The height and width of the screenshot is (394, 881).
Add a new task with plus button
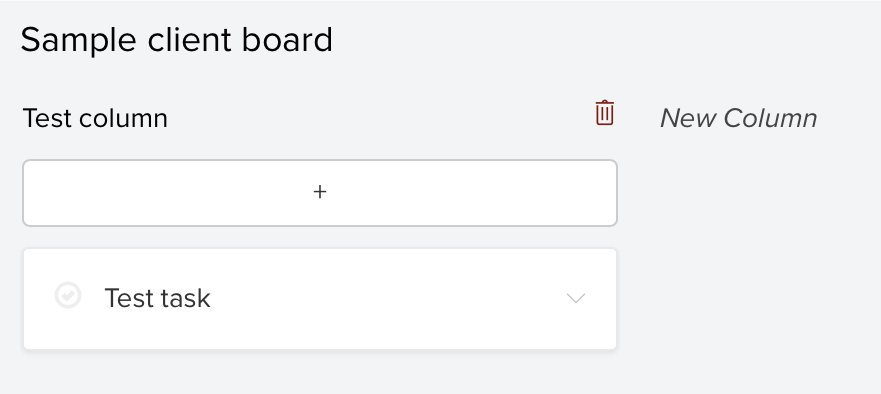320,193
